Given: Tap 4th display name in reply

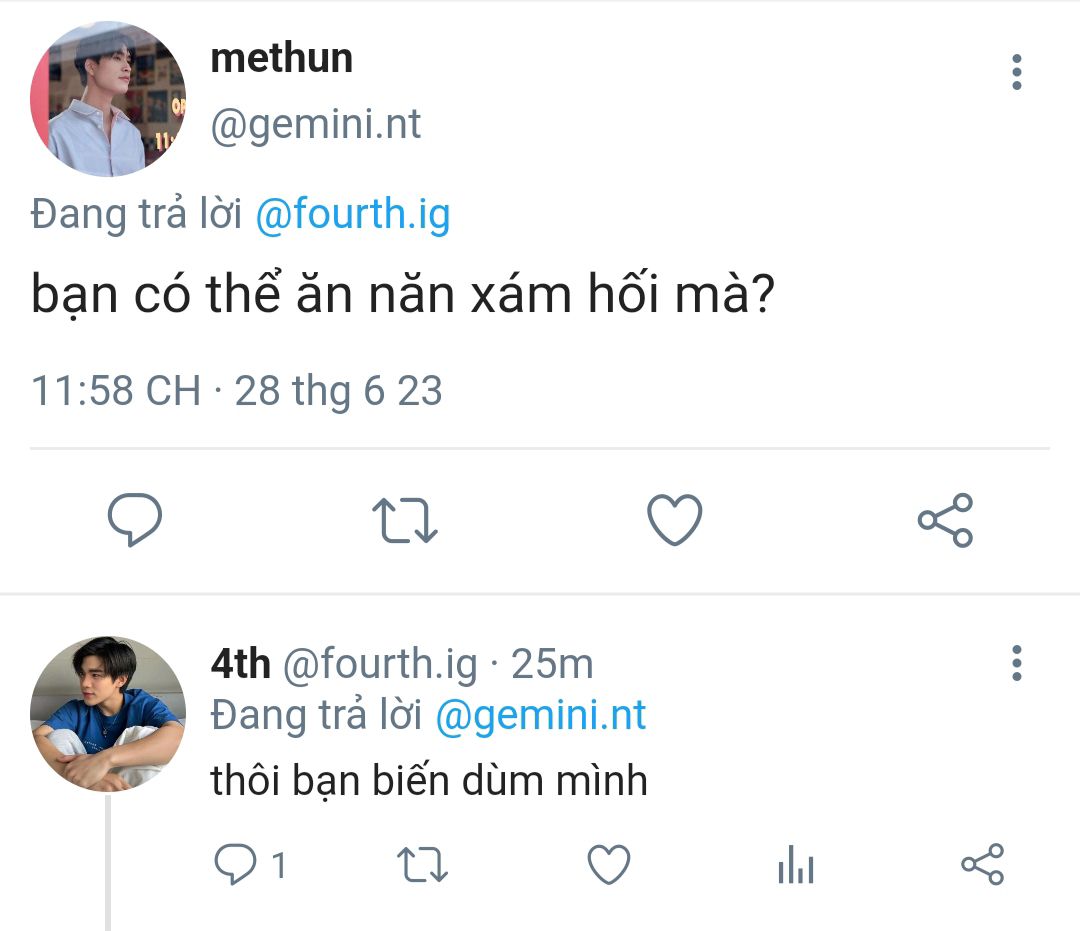Looking at the screenshot, I should [x=240, y=663].
